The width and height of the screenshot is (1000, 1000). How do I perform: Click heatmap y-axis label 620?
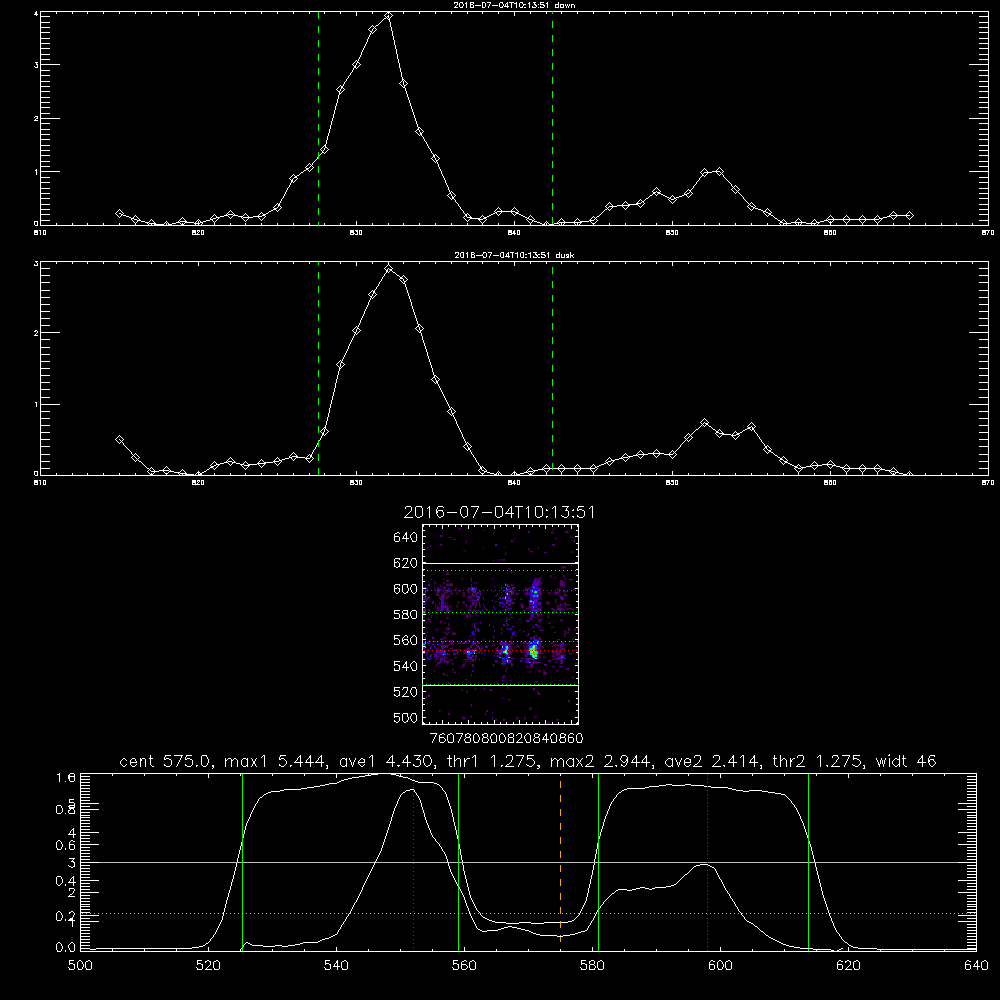click(406, 563)
